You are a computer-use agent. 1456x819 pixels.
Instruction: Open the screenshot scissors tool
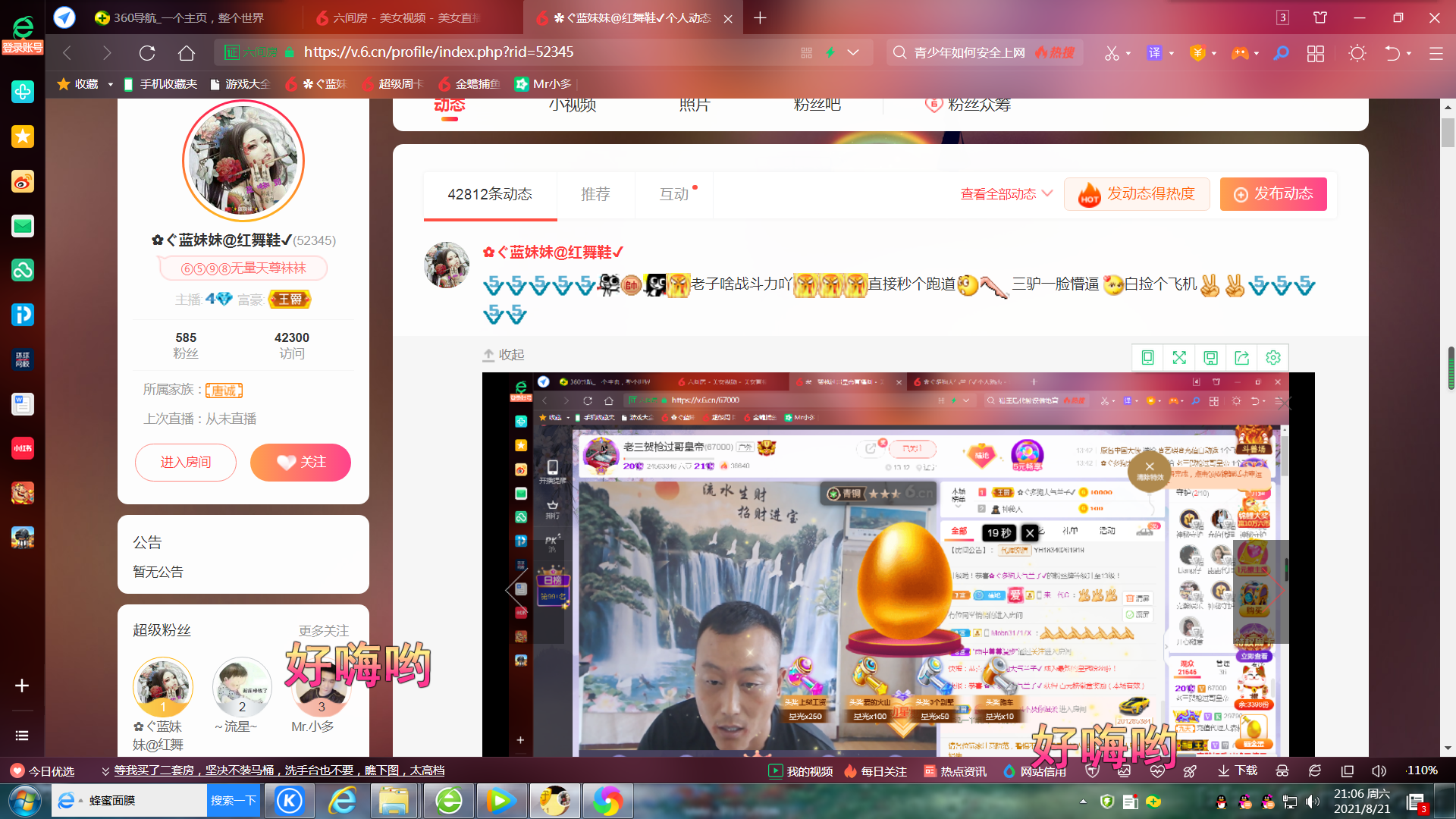(x=1112, y=53)
